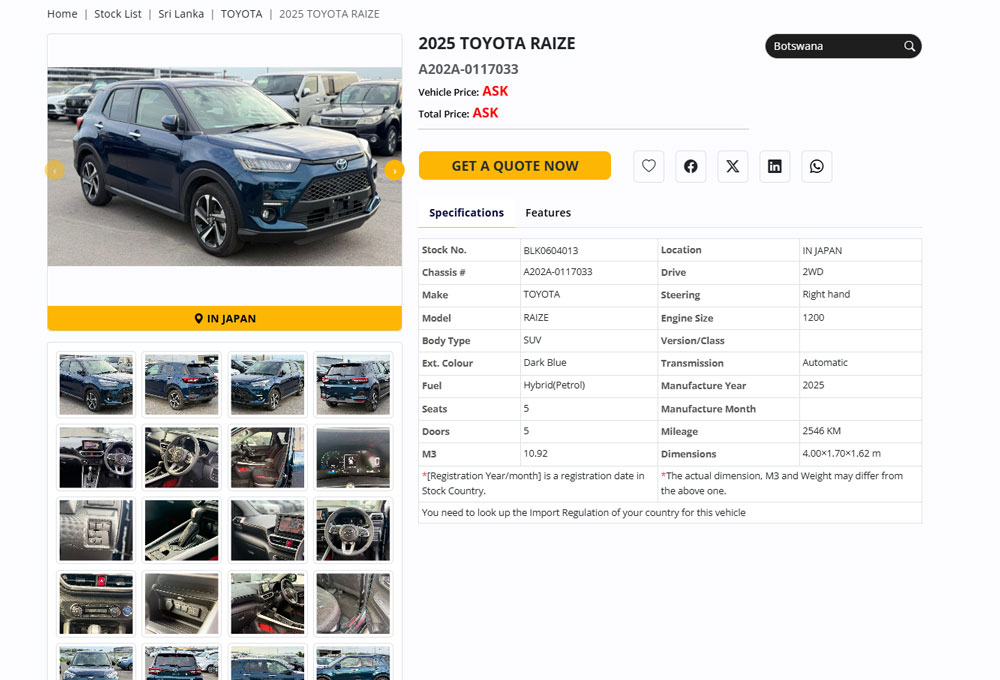Screen dimensions: 1000x680
Task: Click stock number BLK0604013
Action: tap(550, 251)
